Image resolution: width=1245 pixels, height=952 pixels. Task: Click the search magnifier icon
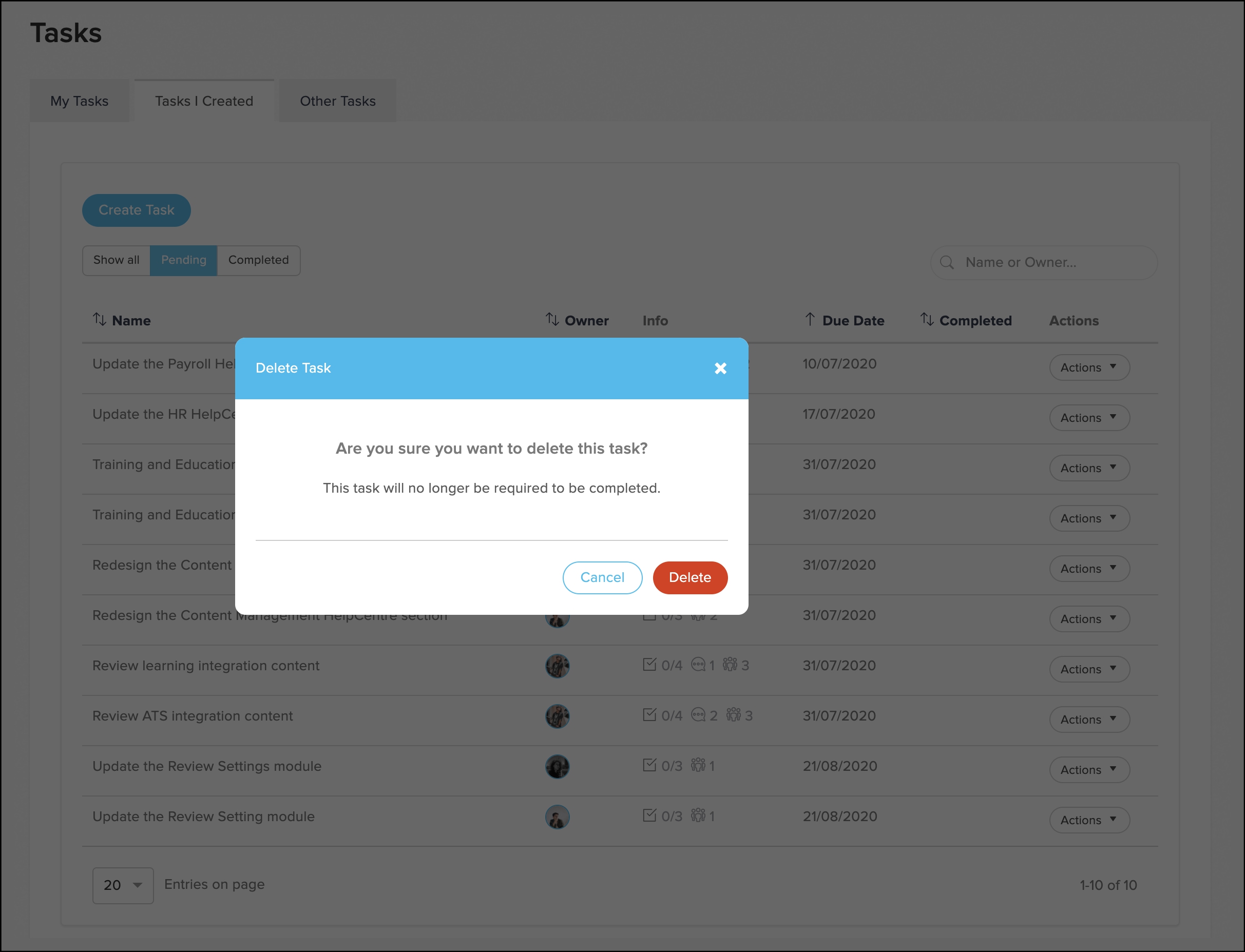tap(946, 262)
